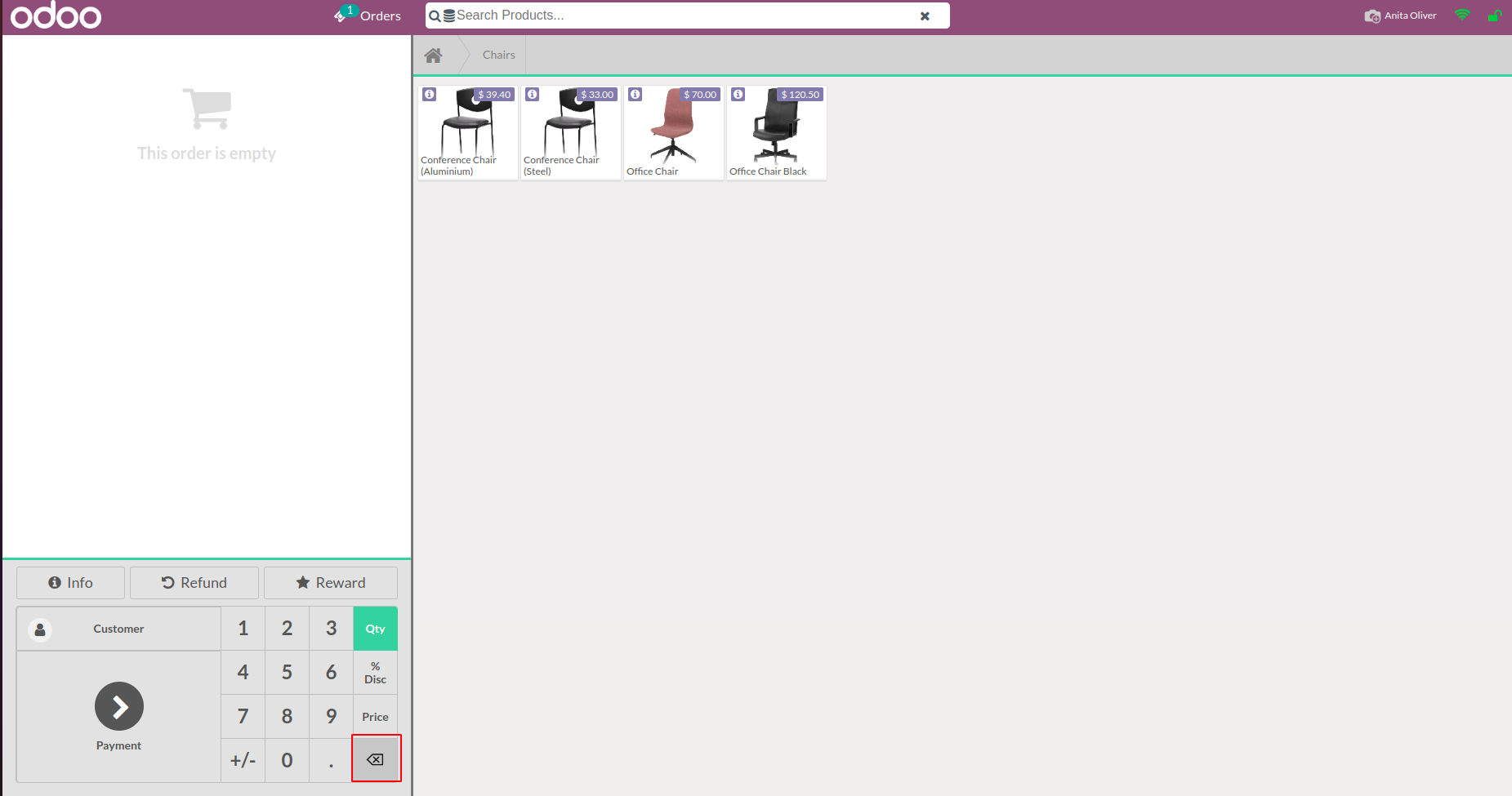Tap numpad key 6
Image resolution: width=1512 pixels, height=796 pixels.
pos(331,673)
